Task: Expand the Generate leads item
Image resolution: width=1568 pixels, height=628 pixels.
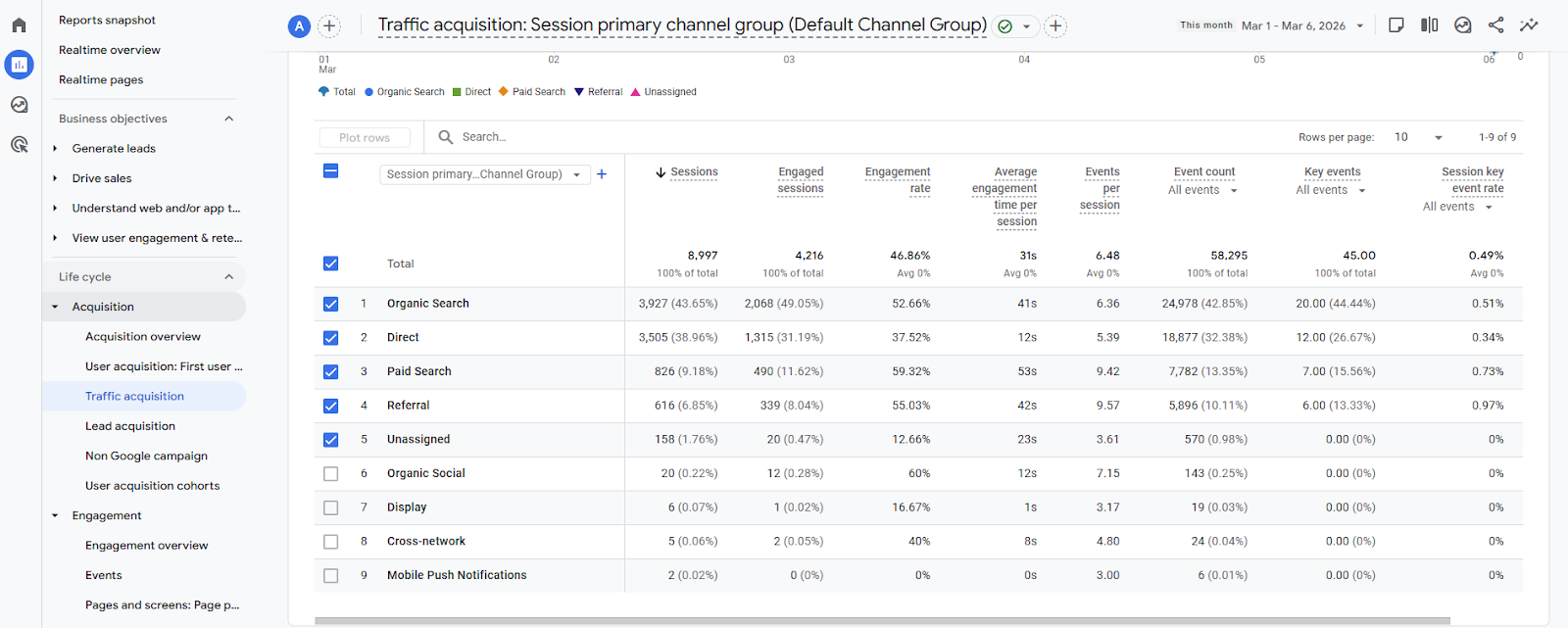Action: click(55, 149)
